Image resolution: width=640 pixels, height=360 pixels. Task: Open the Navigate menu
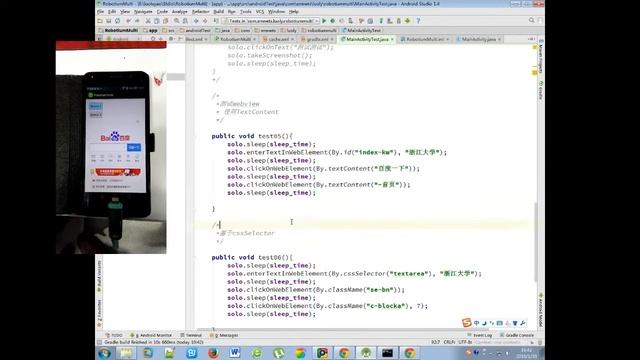pyautogui.click(x=143, y=12)
